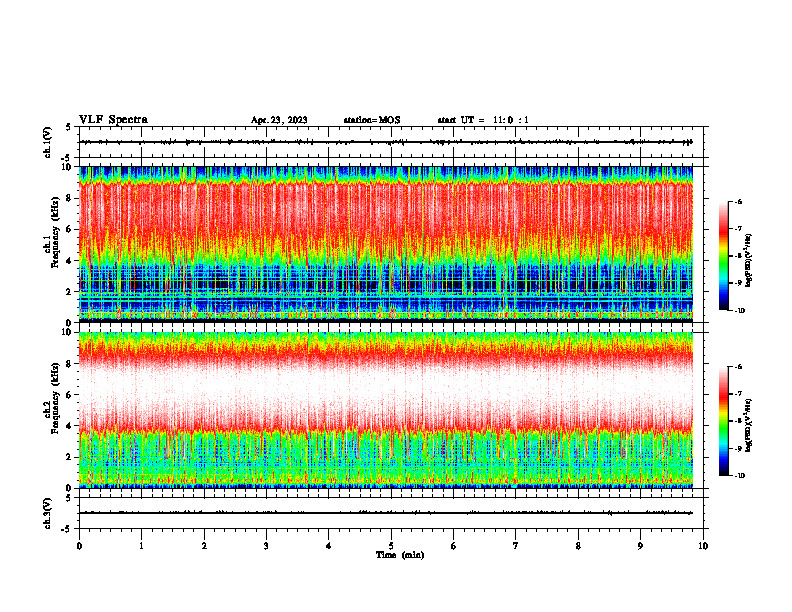Click the "station=MOS" header label
Screen dimensions: 792x612
point(372,120)
